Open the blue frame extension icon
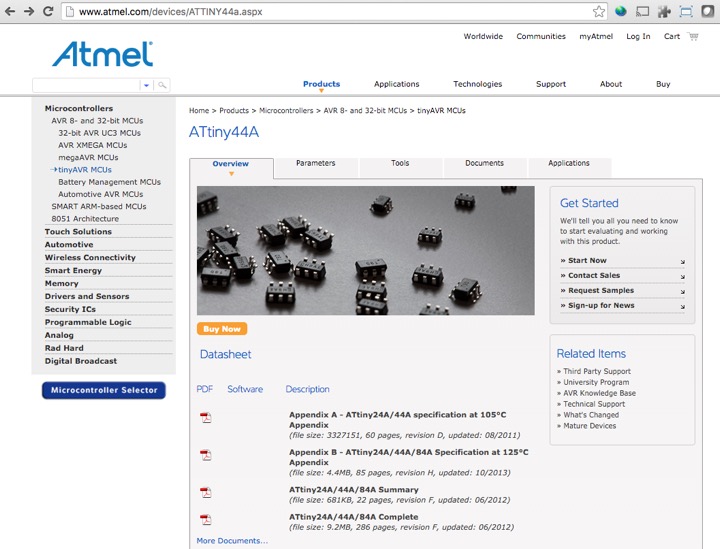The width and height of the screenshot is (720, 549). (x=686, y=11)
